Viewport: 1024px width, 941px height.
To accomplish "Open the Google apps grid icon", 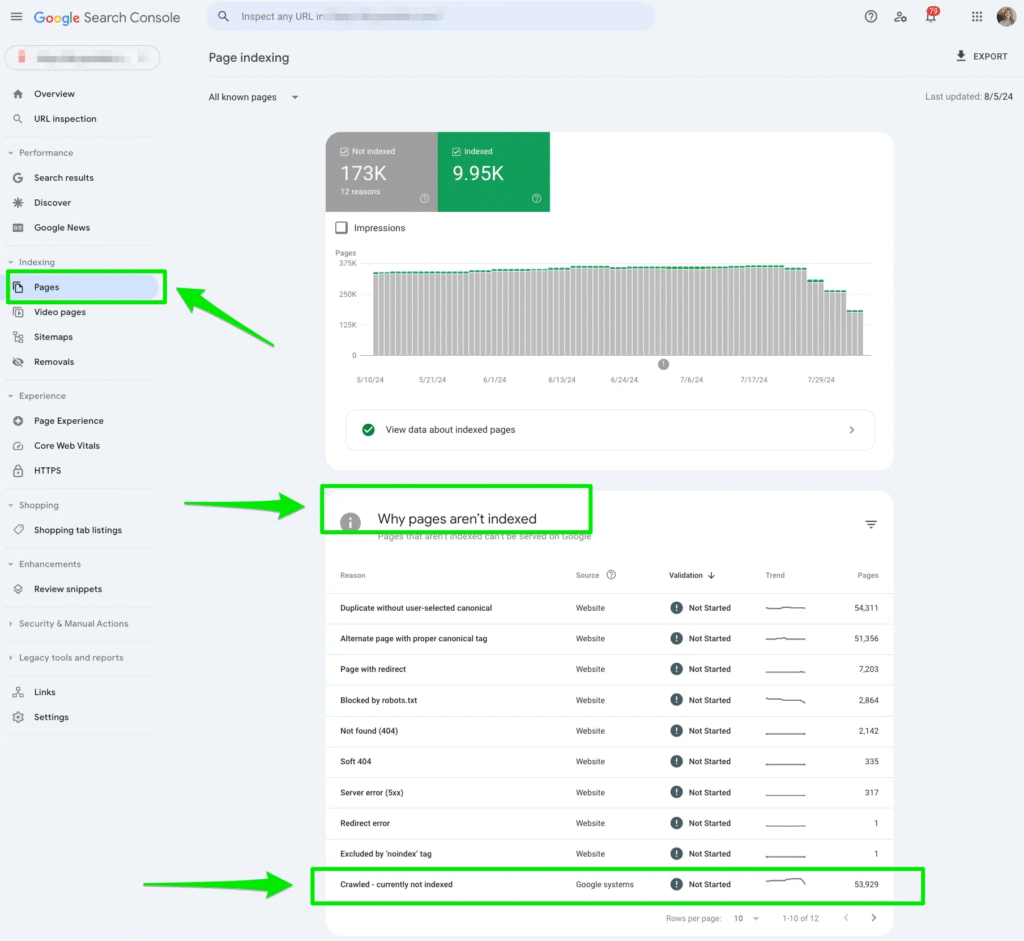I will pos(977,17).
